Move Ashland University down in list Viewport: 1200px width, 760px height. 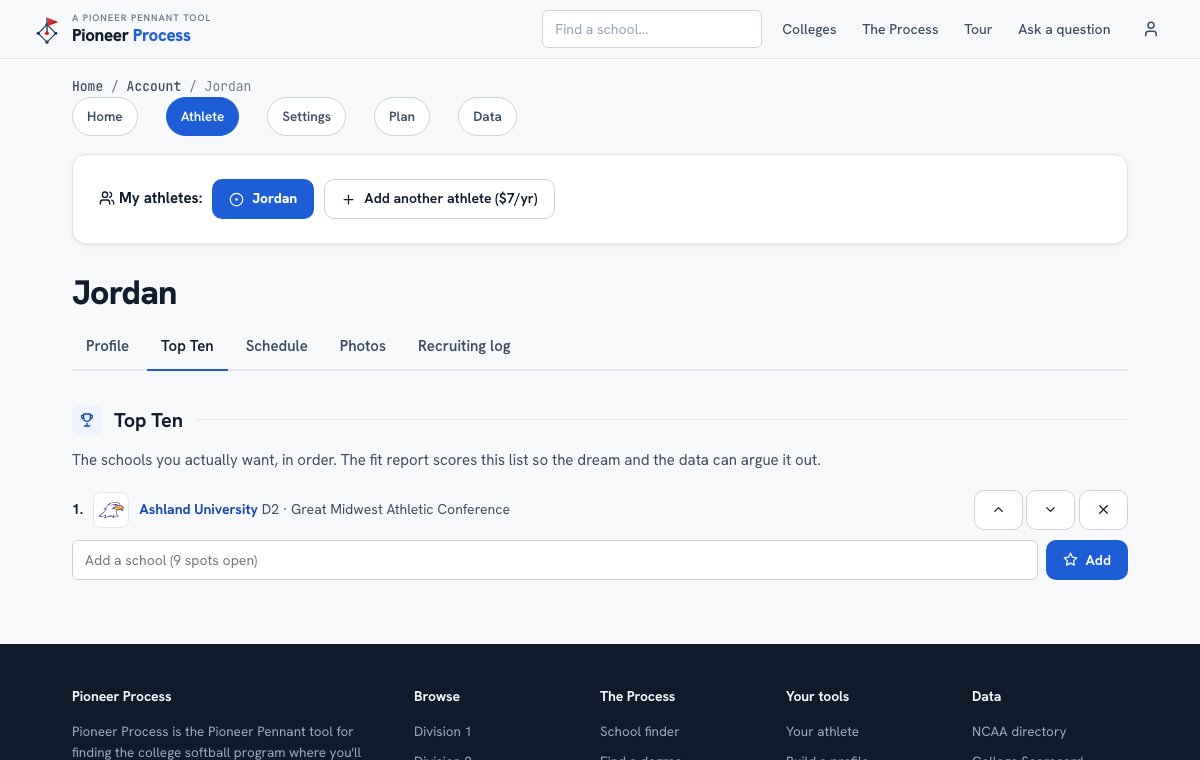point(1050,509)
